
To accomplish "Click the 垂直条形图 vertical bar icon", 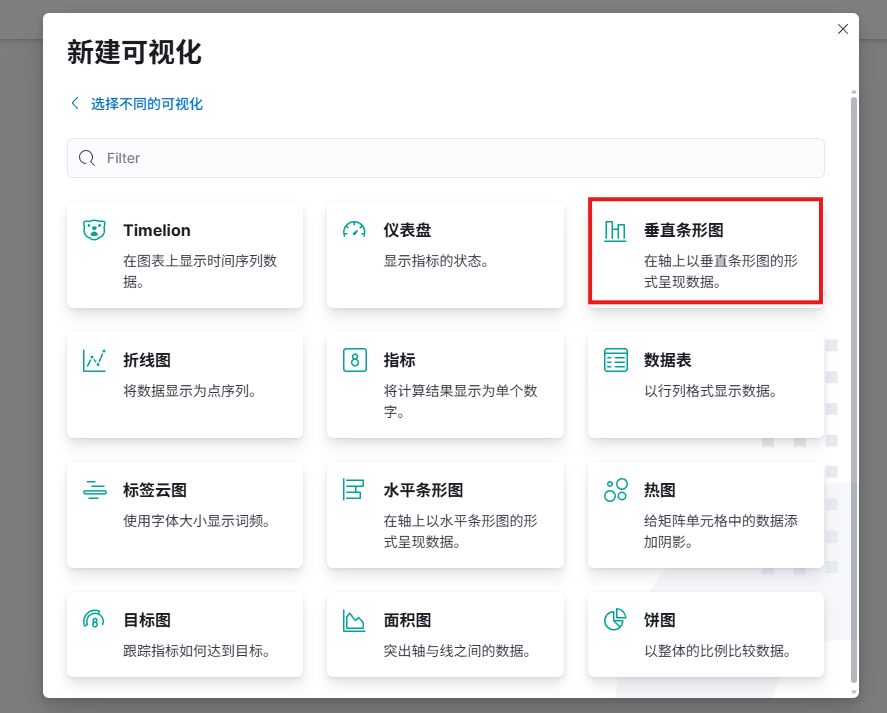I will [615, 231].
